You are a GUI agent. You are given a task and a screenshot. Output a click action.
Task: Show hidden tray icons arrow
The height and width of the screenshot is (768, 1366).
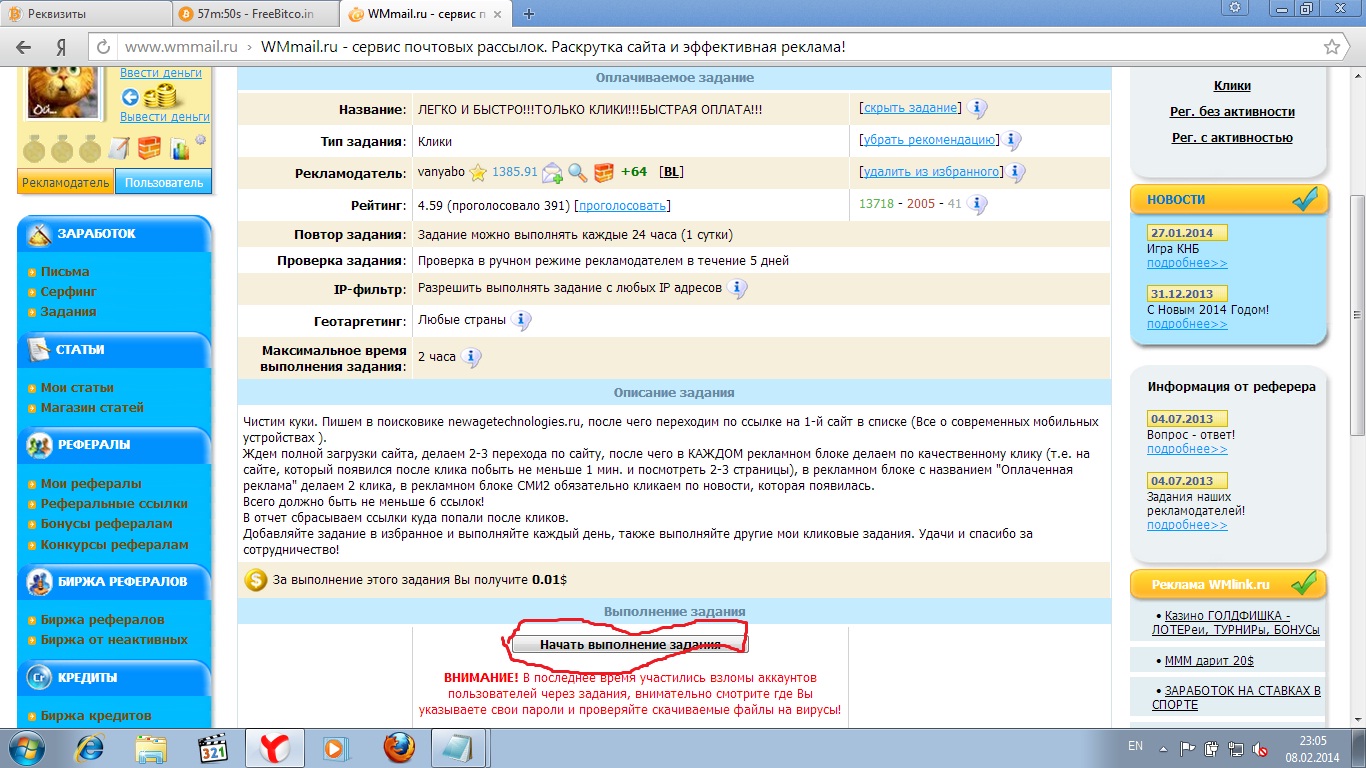coord(1163,747)
